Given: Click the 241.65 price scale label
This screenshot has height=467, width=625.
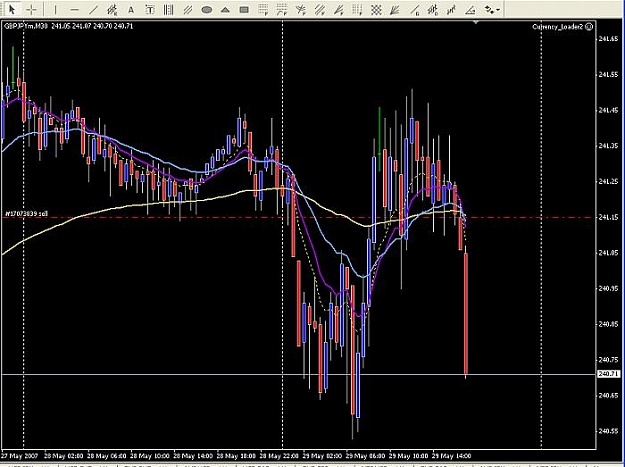Looking at the screenshot, I should [x=609, y=39].
